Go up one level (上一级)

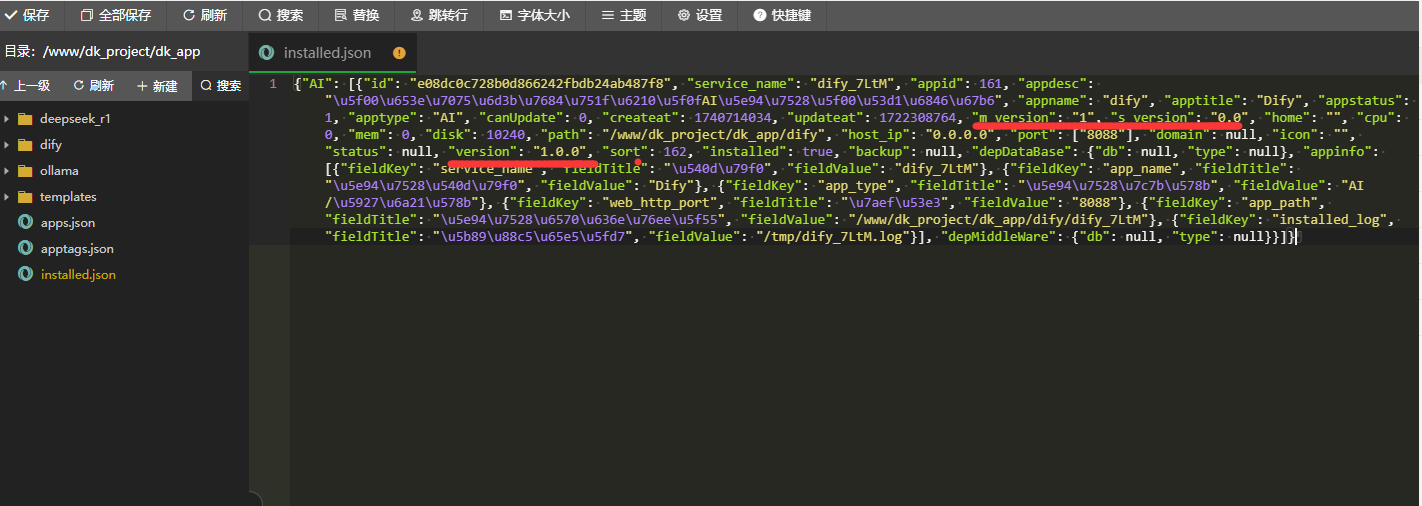[x=25, y=86]
